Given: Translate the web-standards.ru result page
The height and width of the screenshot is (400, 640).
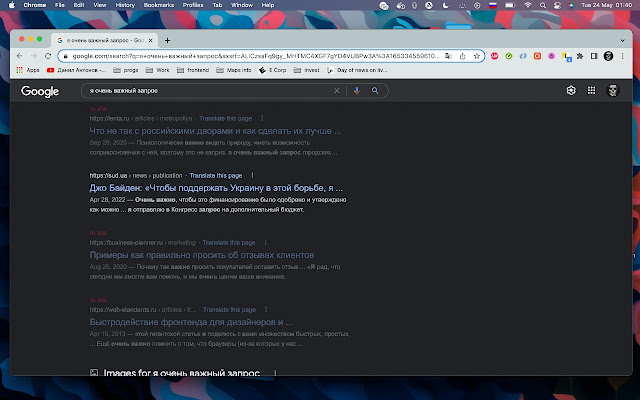Looking at the screenshot, I should (x=229, y=309).
